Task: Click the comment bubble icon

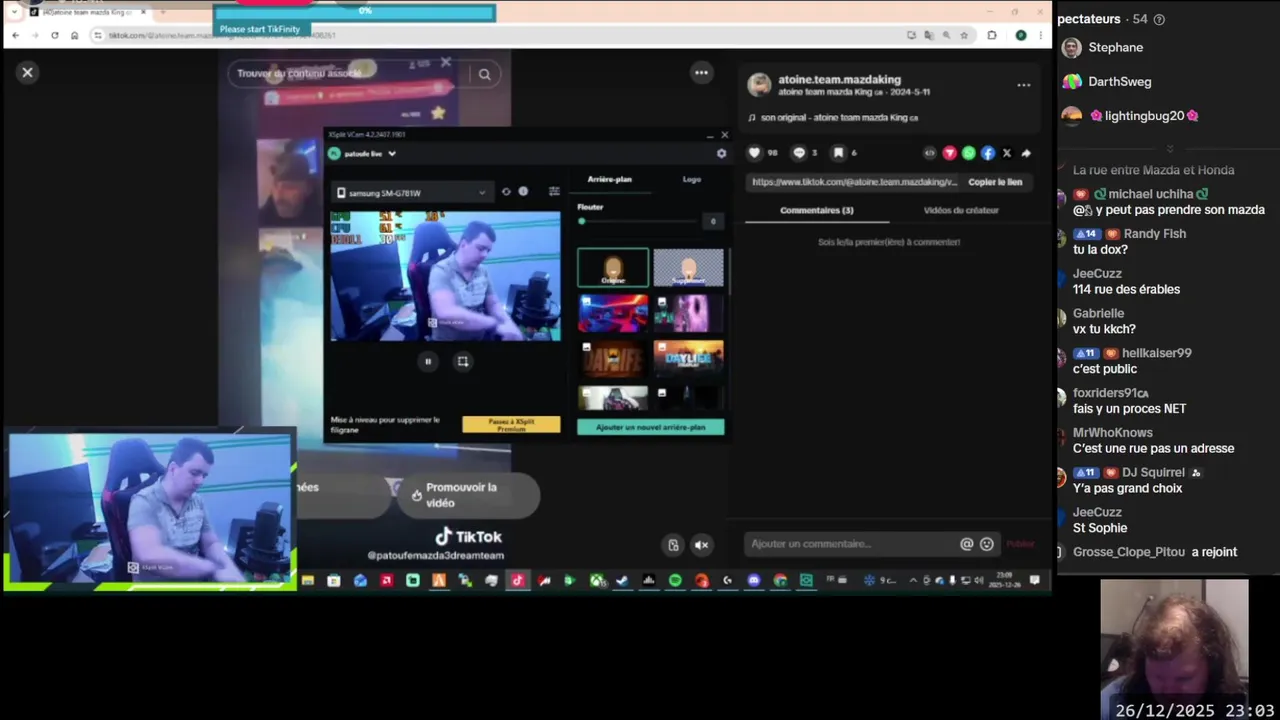Action: [798, 153]
